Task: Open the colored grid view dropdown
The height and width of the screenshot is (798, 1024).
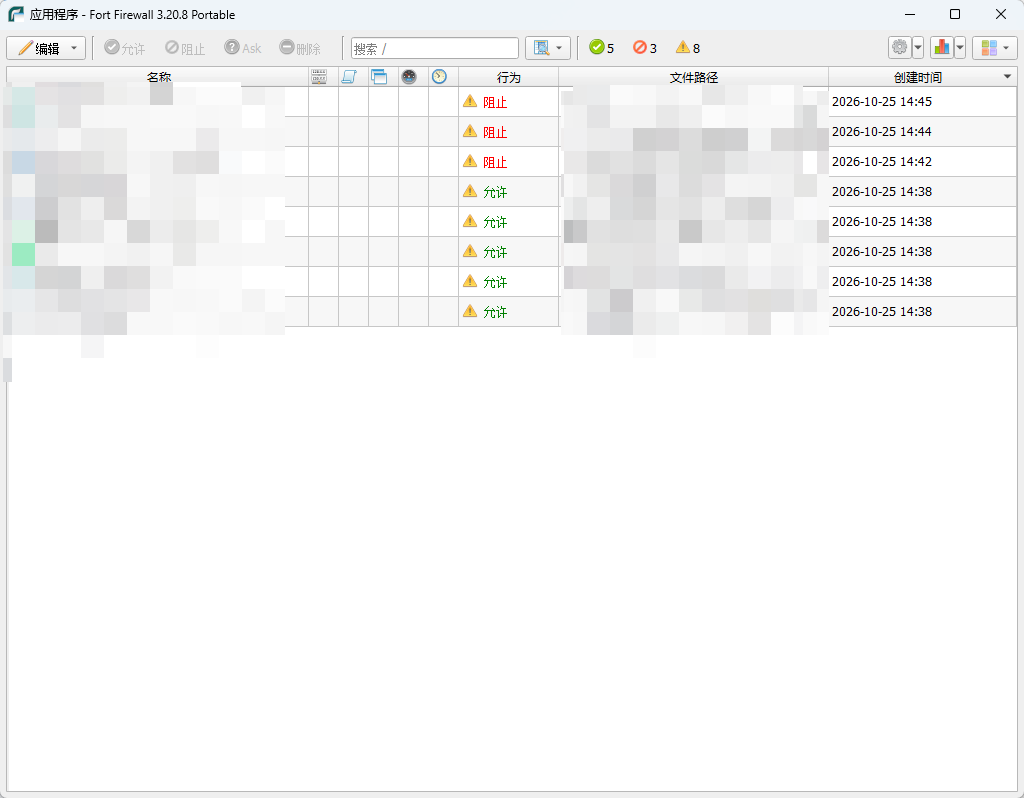Action: pyautogui.click(x=995, y=48)
